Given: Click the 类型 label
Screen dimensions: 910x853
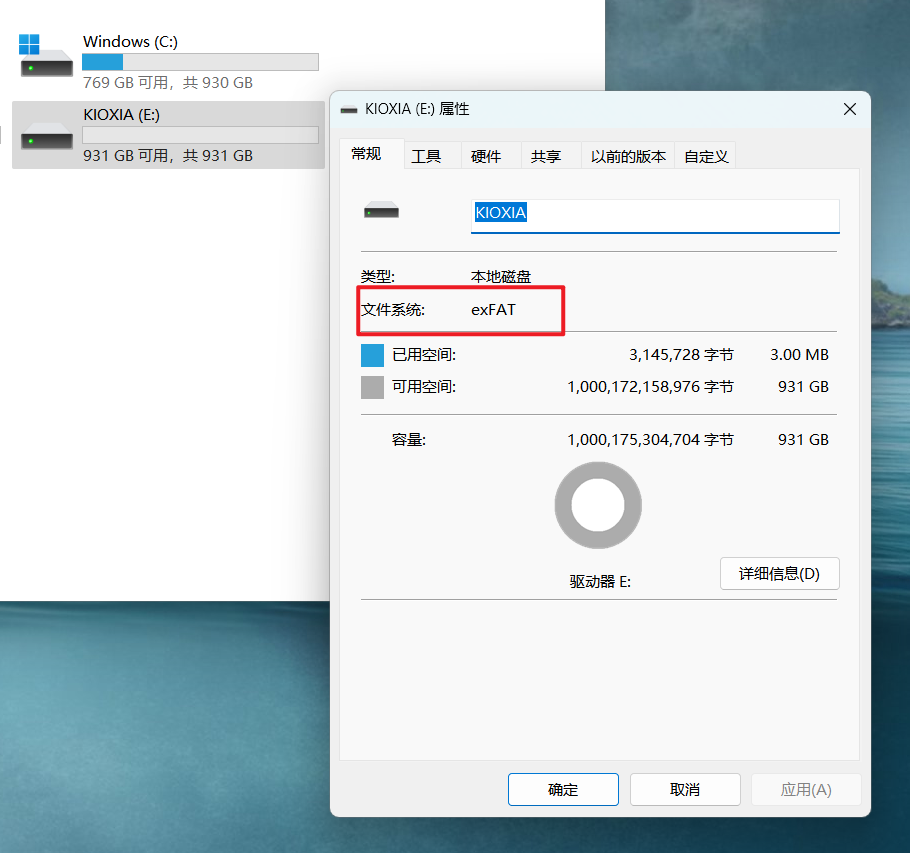Looking at the screenshot, I should coord(378,277).
